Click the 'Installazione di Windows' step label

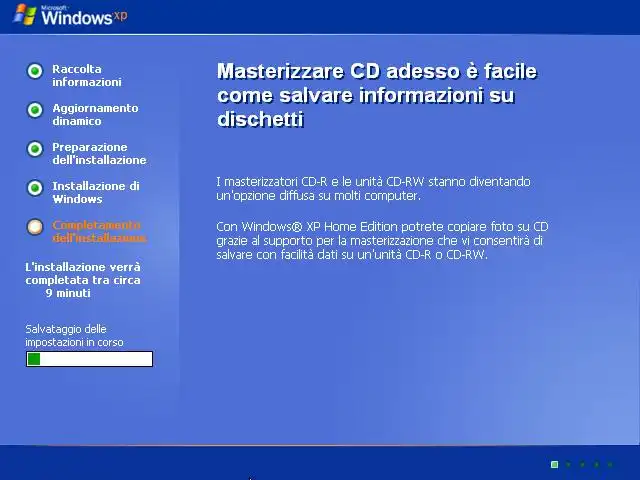click(x=96, y=192)
